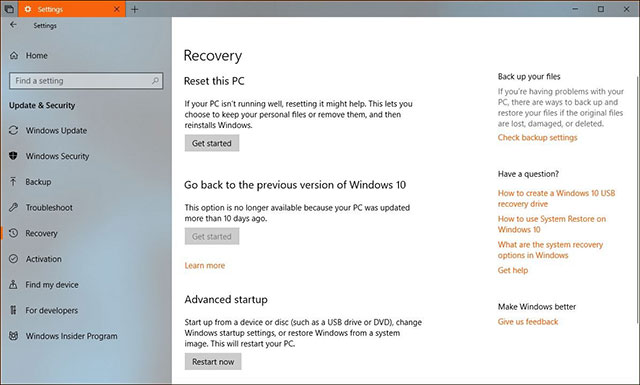
Task: Click the Find my device icon
Action: pos(13,285)
